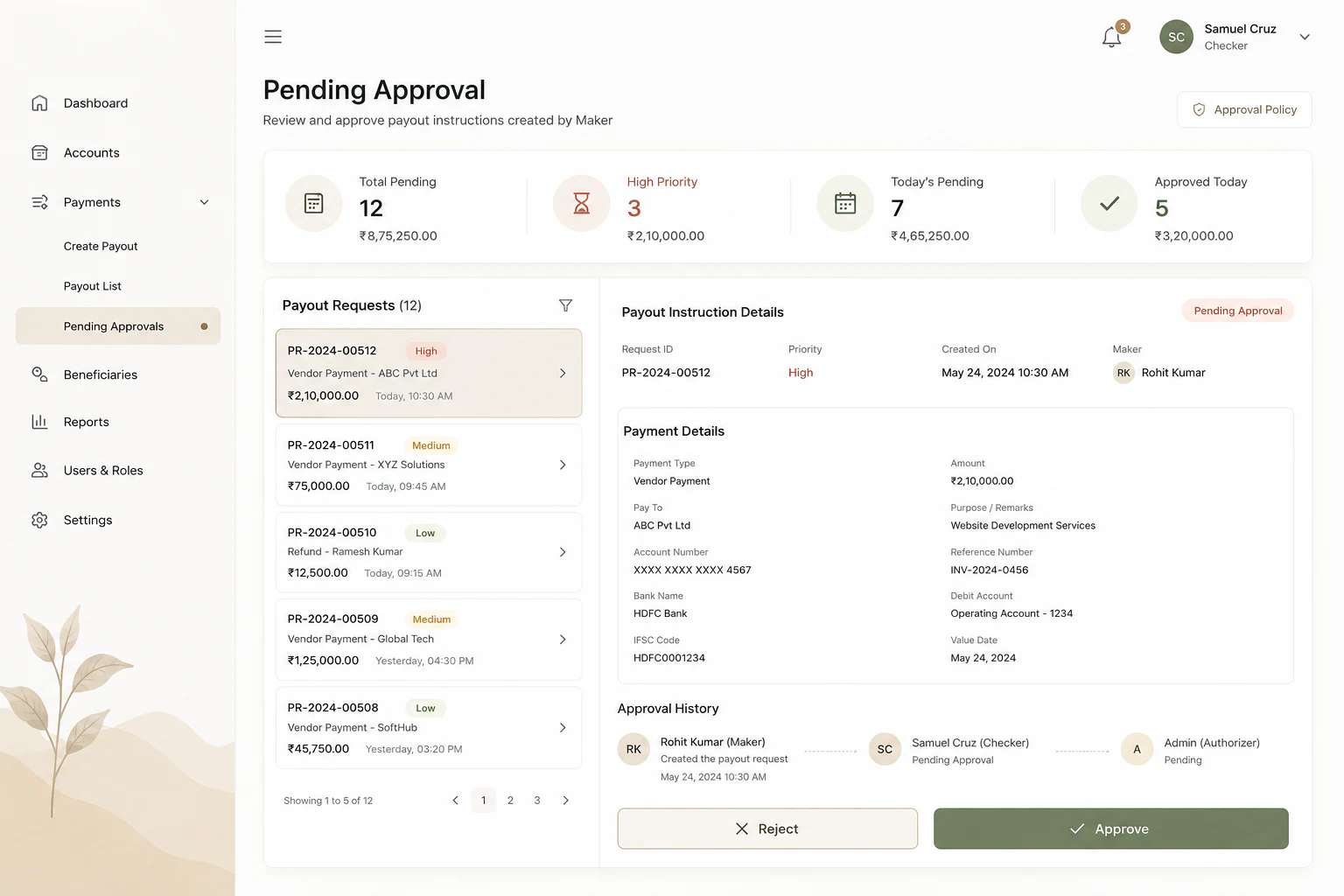Click the Approve button

point(1110,829)
